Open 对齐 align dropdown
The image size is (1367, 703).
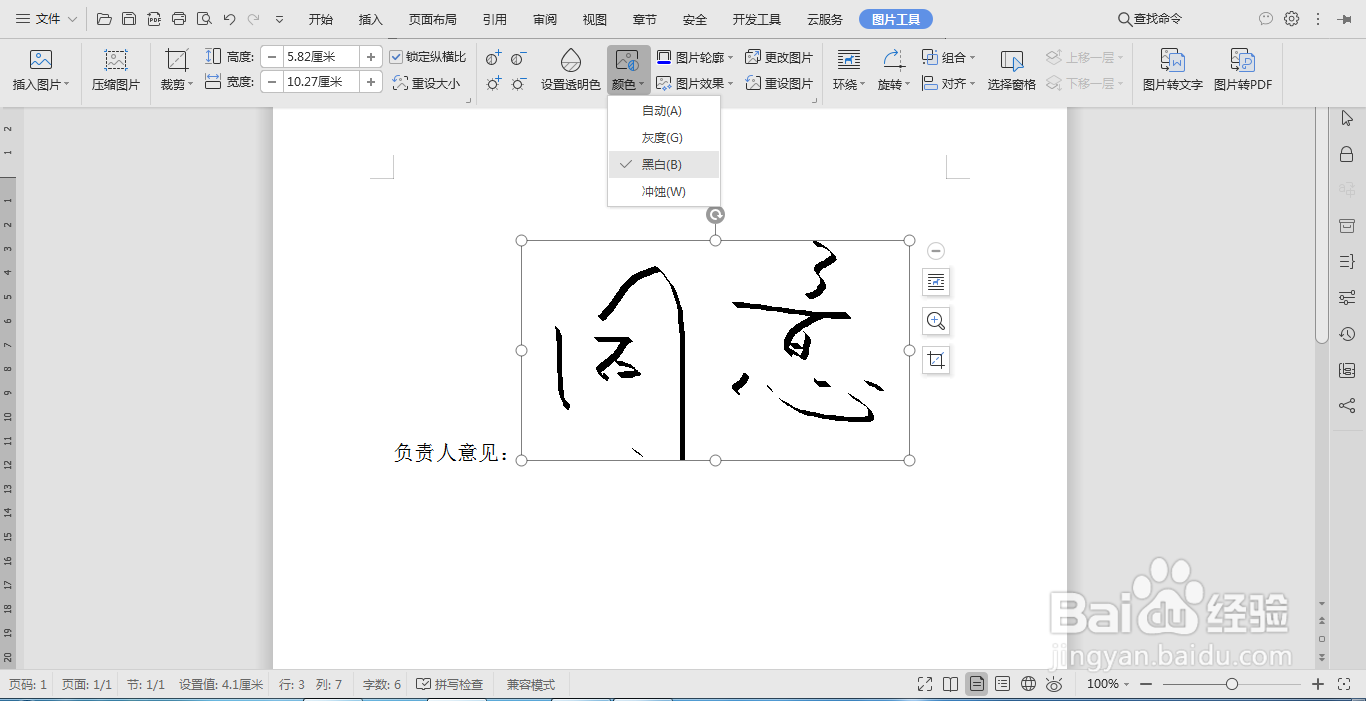tap(948, 84)
